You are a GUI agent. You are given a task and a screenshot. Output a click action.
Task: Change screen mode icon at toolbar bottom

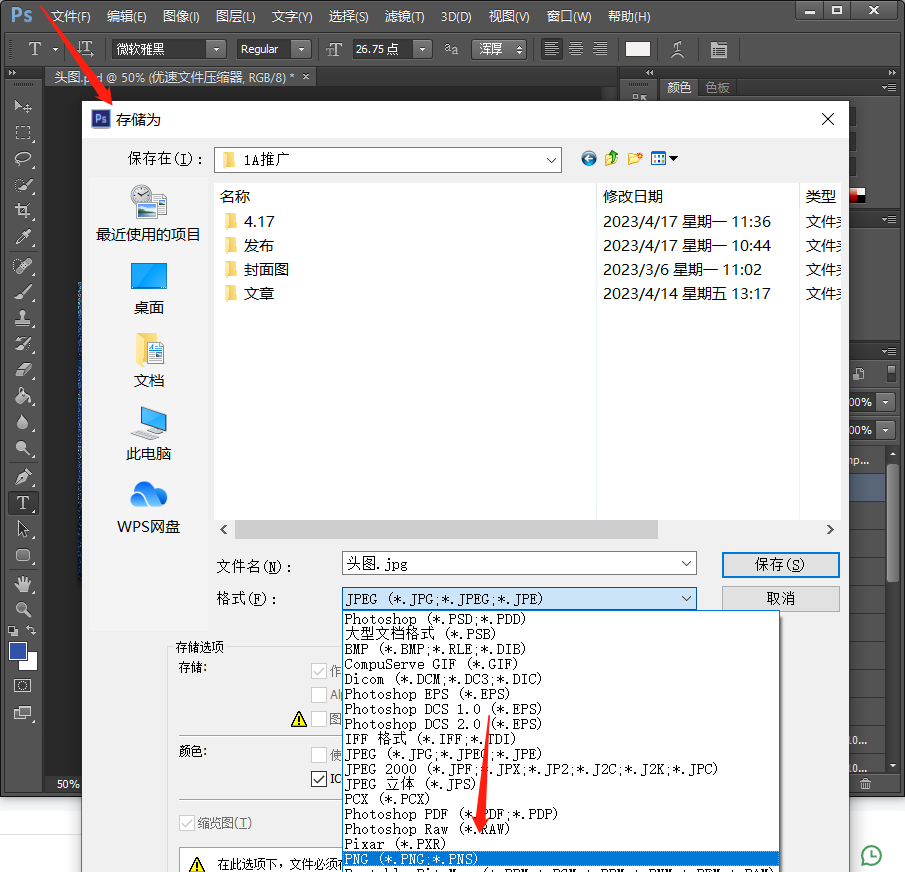[23, 713]
